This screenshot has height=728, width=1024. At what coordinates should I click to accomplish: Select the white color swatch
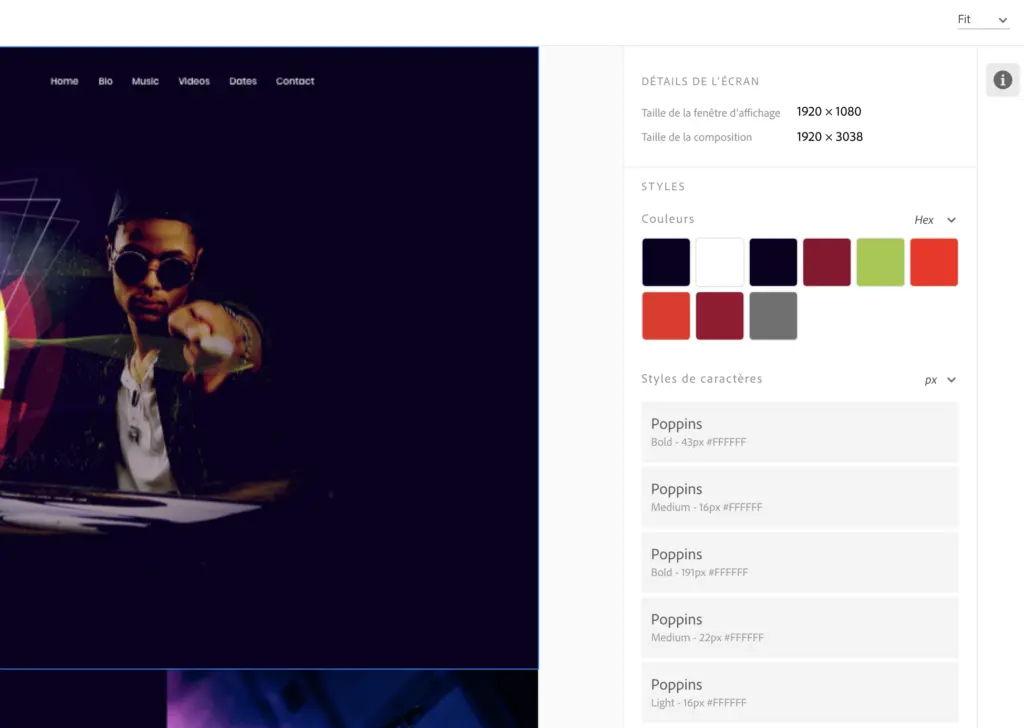(719, 262)
